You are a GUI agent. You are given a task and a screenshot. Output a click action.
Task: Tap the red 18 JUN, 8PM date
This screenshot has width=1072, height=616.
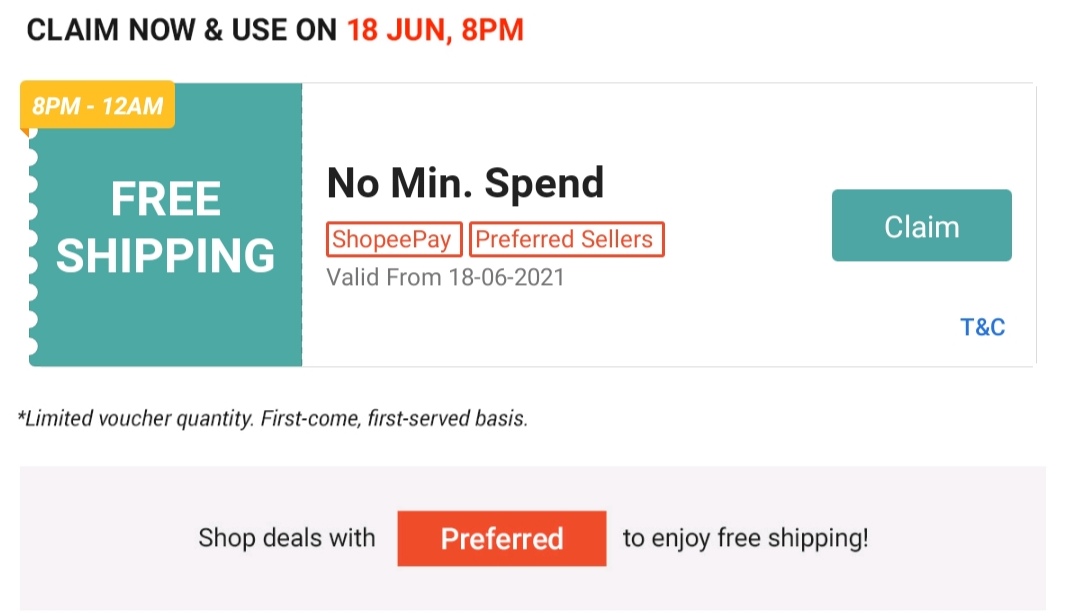[435, 30]
